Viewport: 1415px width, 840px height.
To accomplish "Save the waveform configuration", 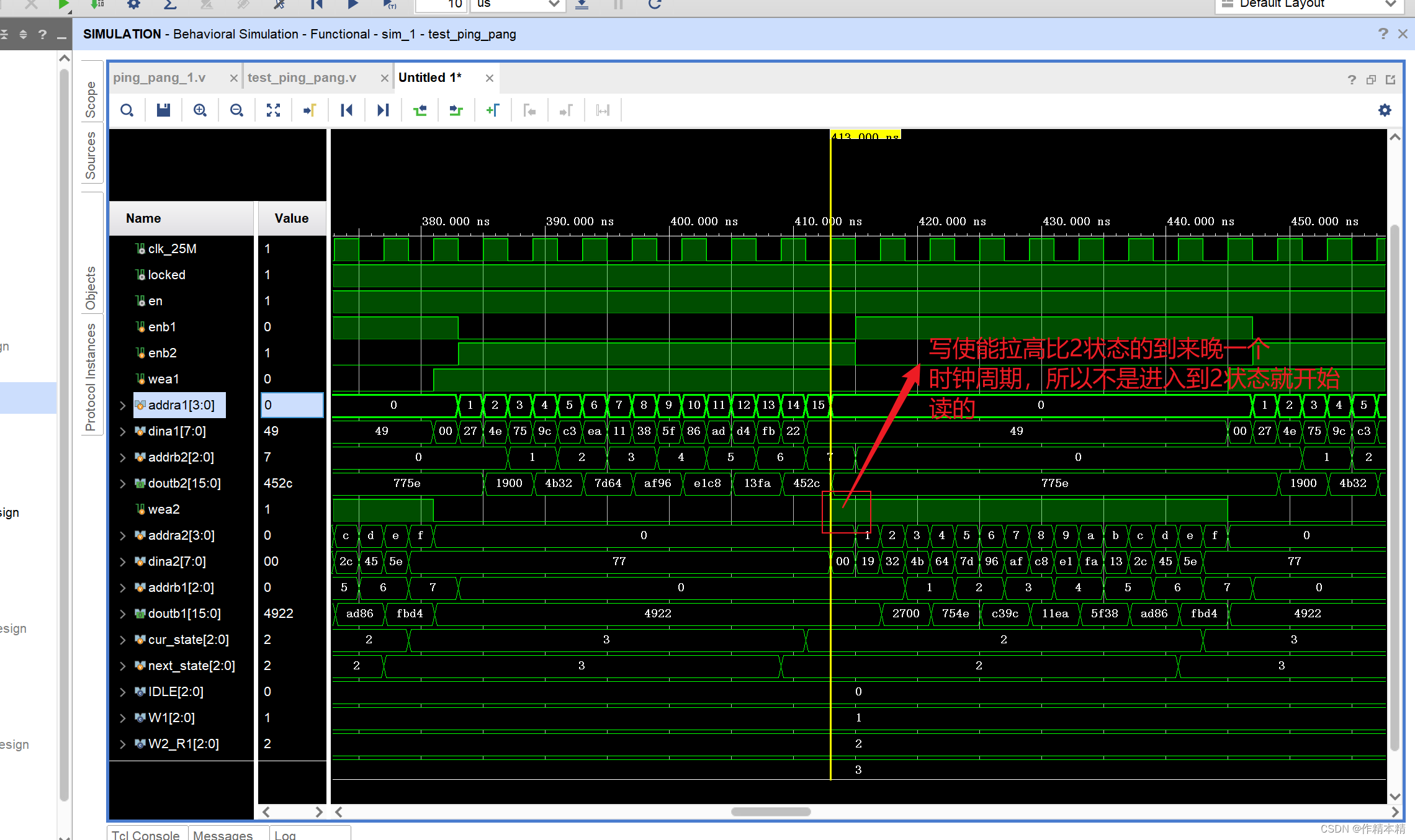I will [163, 110].
